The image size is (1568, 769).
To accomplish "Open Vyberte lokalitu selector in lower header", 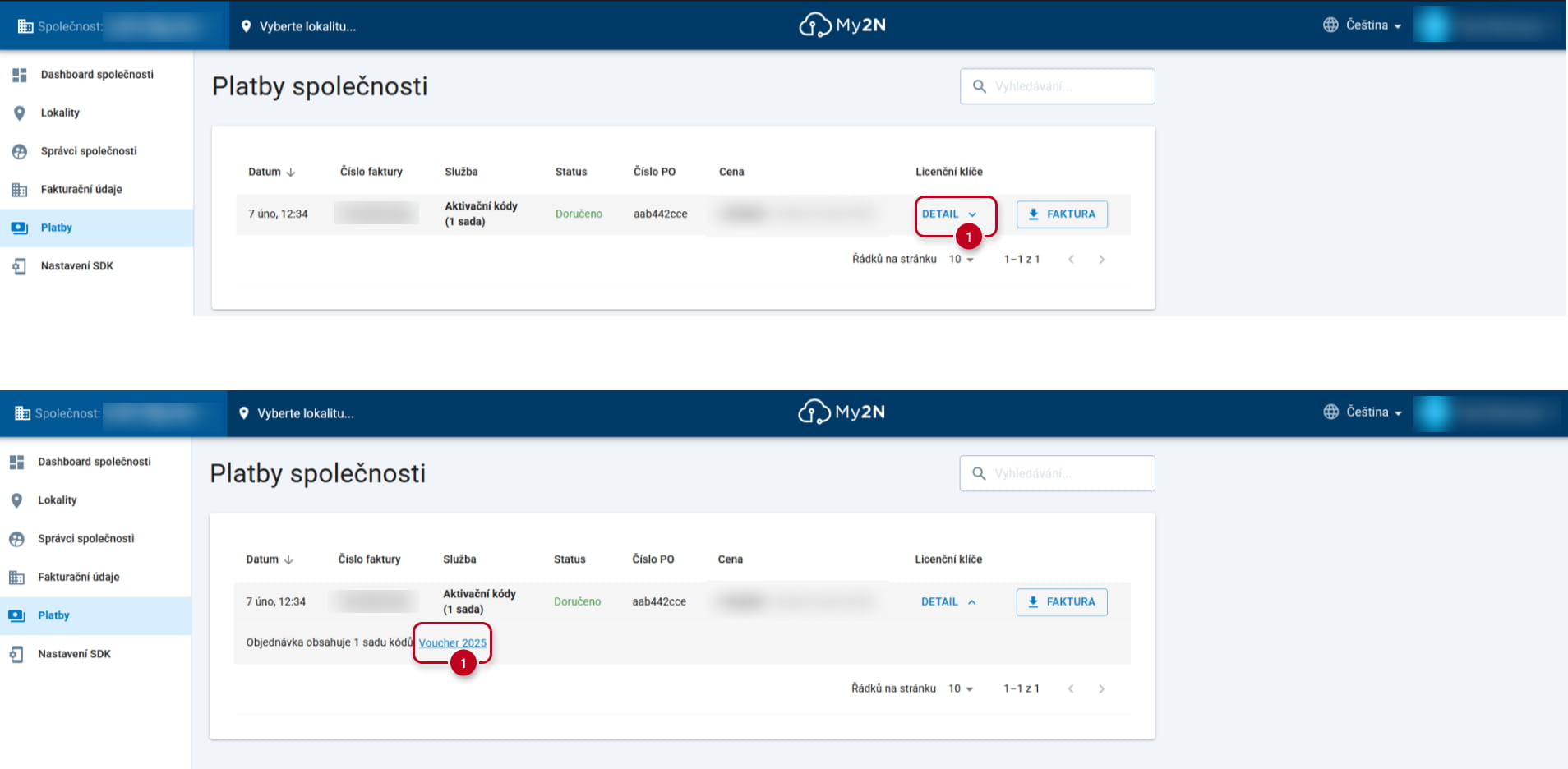I will click(x=297, y=413).
